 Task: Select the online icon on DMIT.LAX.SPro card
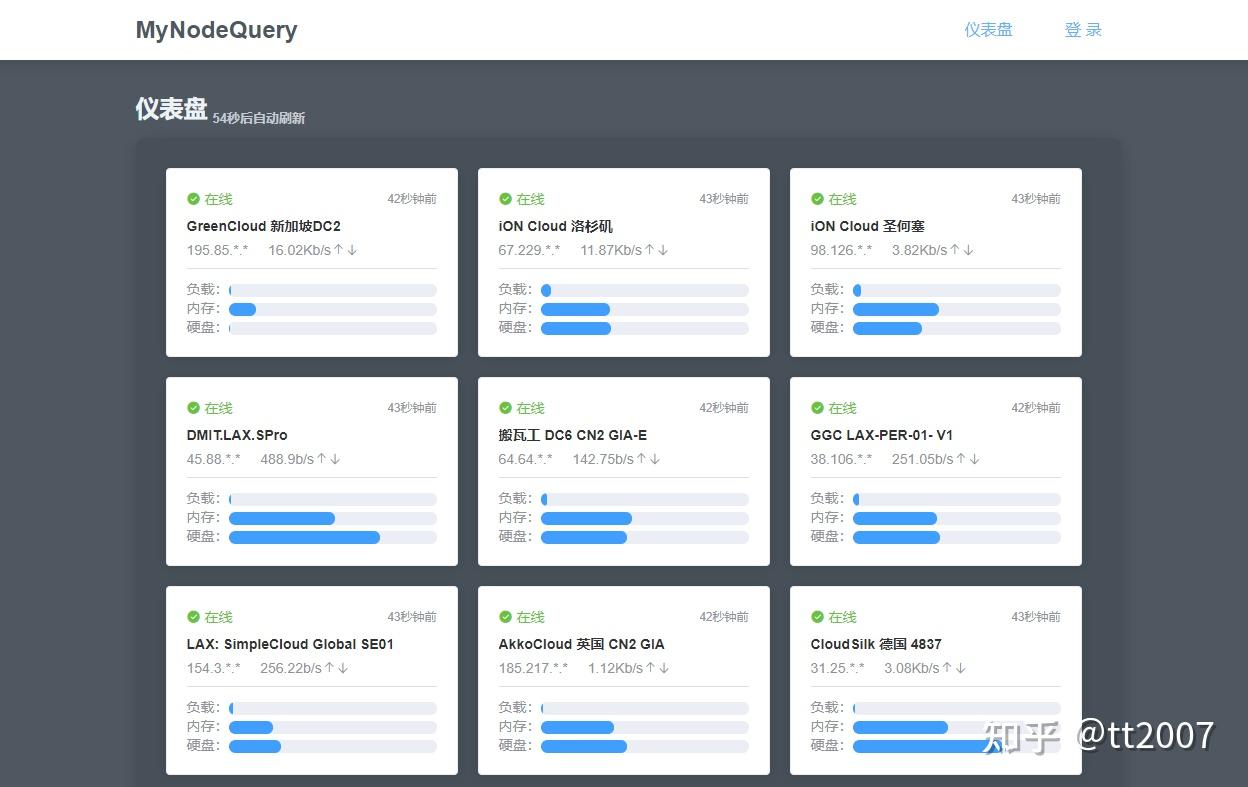[192, 408]
